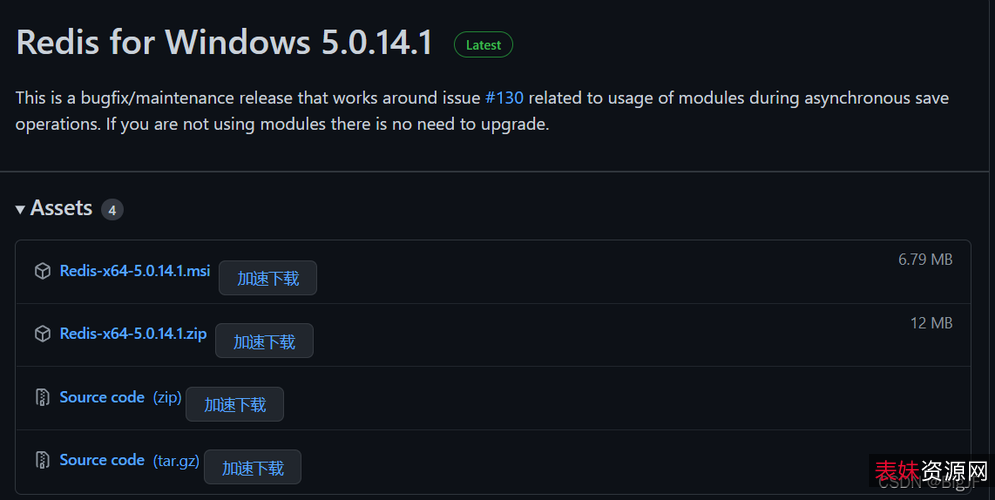Viewport: 995px width, 500px height.
Task: Click the archive icon beside Source code (zip)
Action: tap(42, 398)
